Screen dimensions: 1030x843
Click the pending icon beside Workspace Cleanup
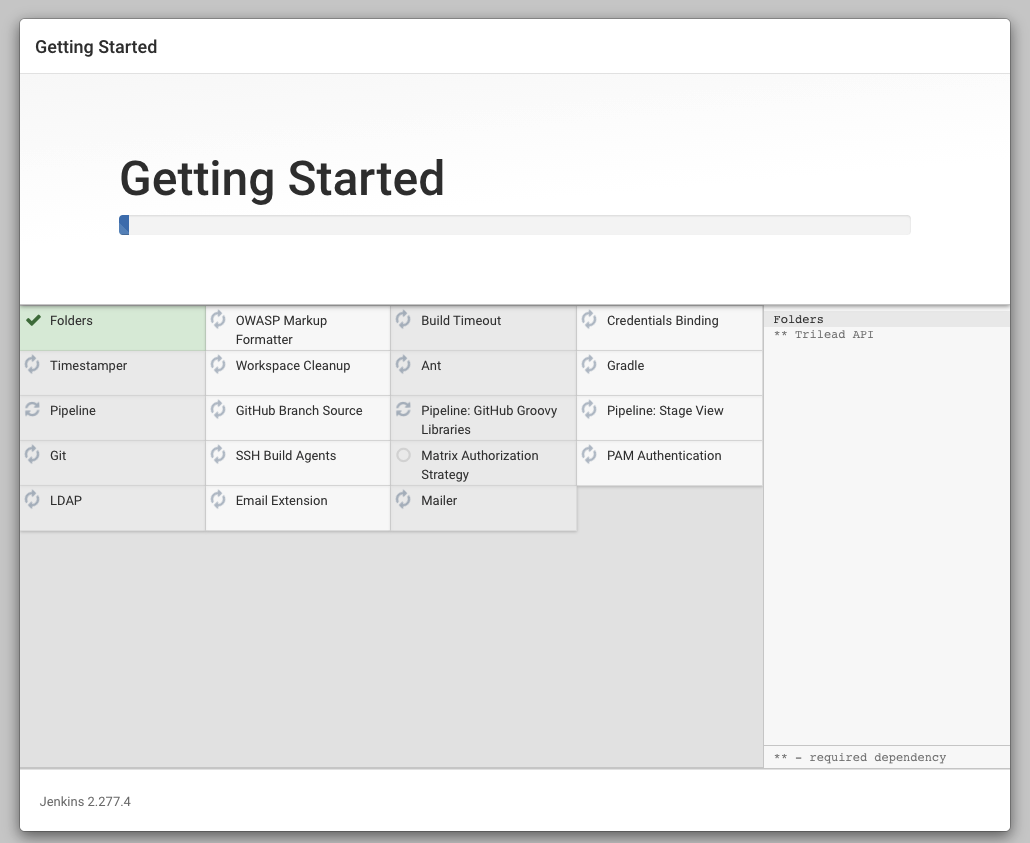point(218,364)
